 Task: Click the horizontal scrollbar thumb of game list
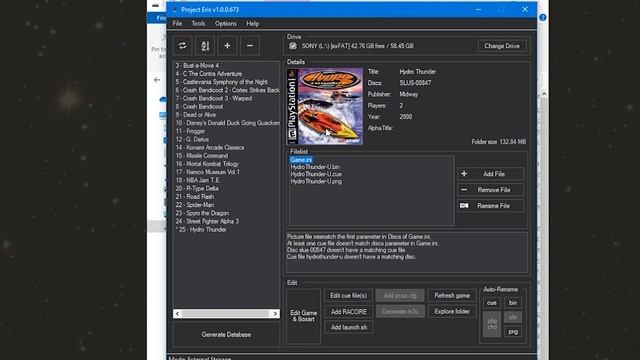tap(225, 313)
